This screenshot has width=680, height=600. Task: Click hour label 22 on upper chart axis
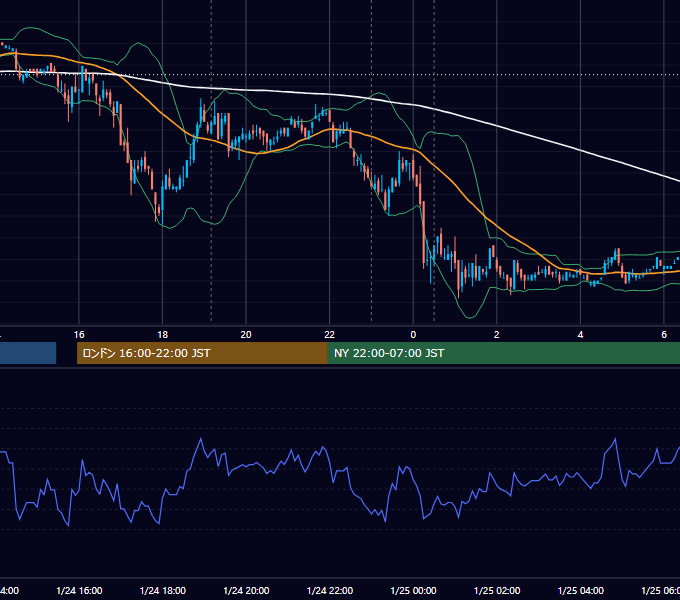330,335
